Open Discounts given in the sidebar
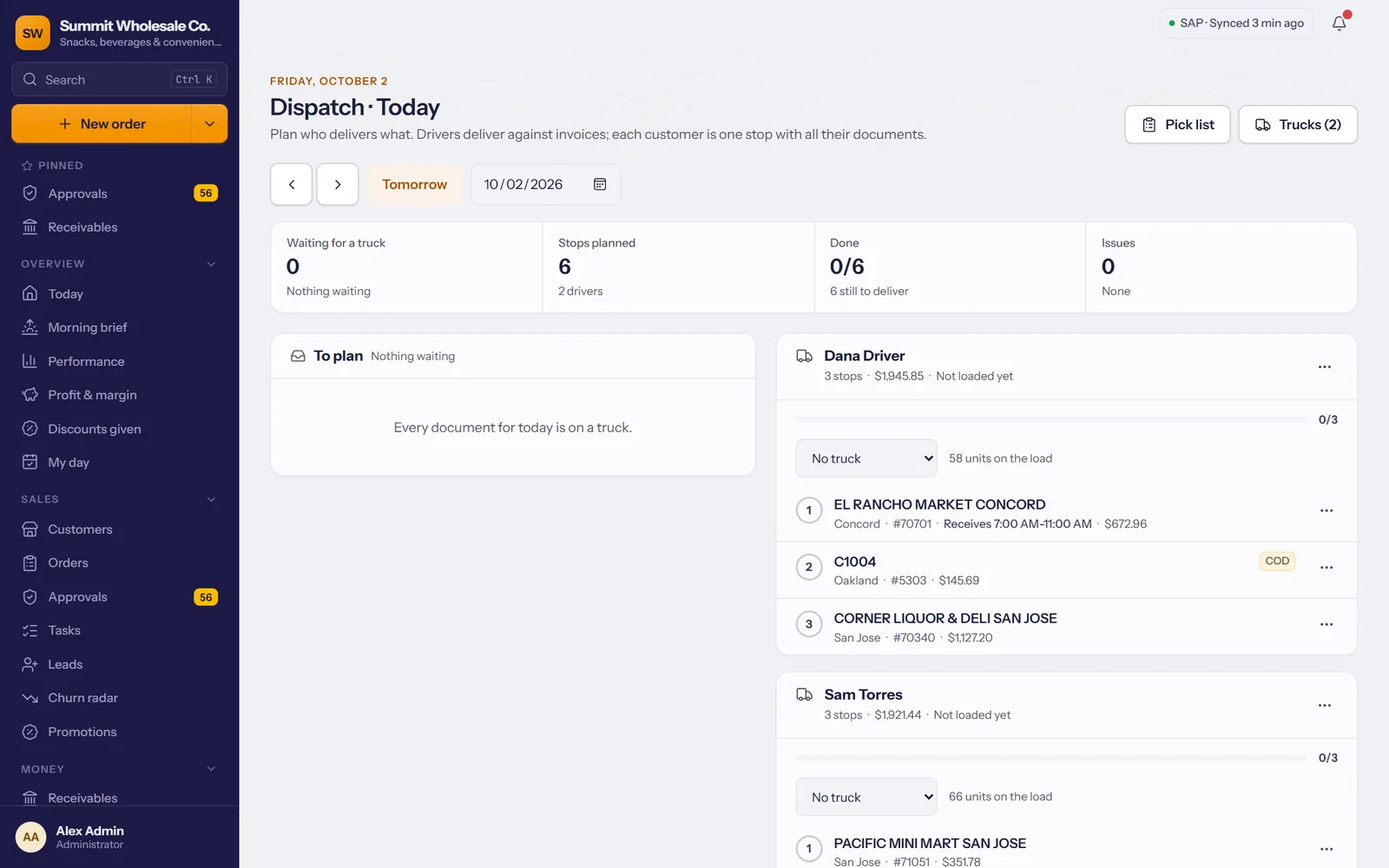 pos(120,429)
